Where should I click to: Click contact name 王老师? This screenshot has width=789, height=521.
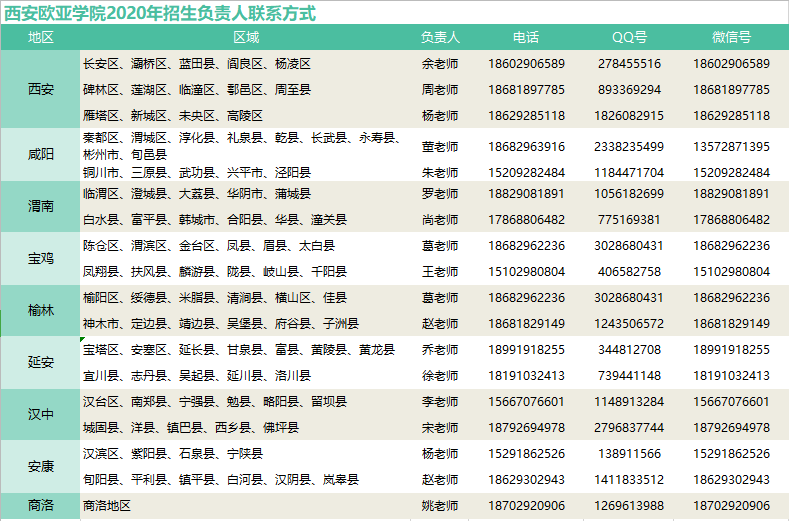coord(440,272)
